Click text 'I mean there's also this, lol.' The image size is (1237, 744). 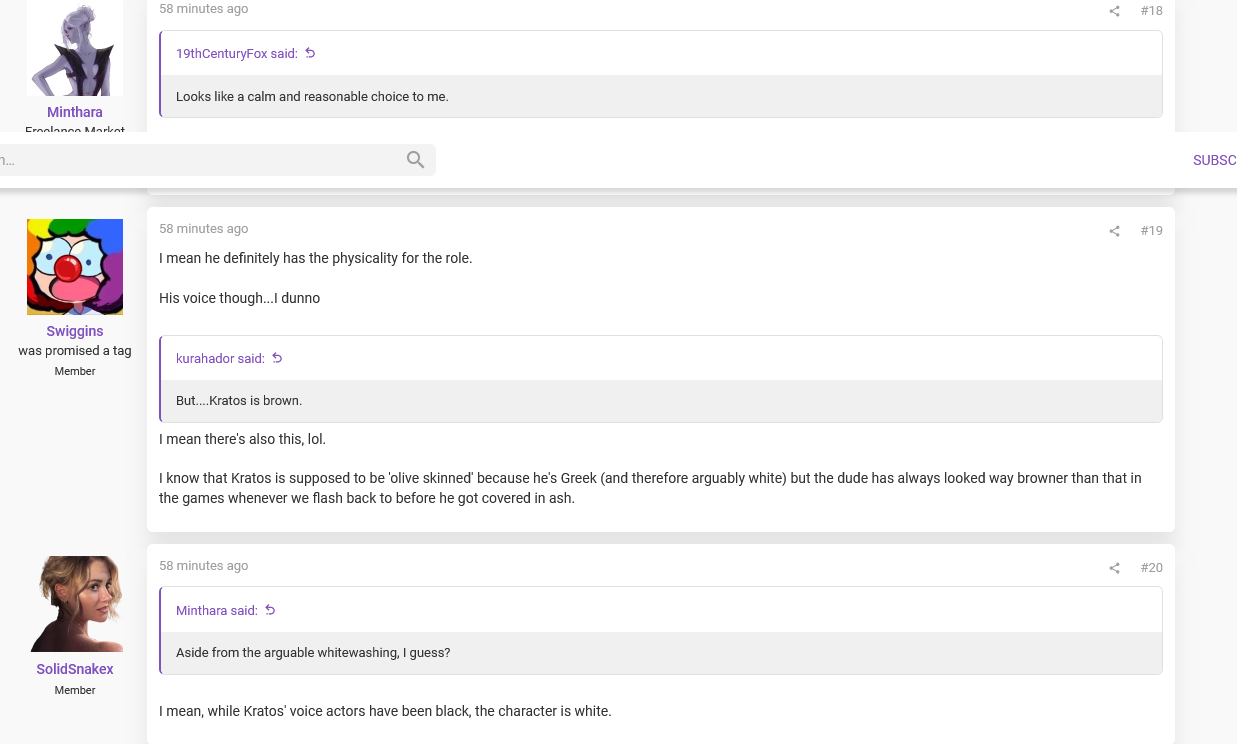(x=243, y=439)
